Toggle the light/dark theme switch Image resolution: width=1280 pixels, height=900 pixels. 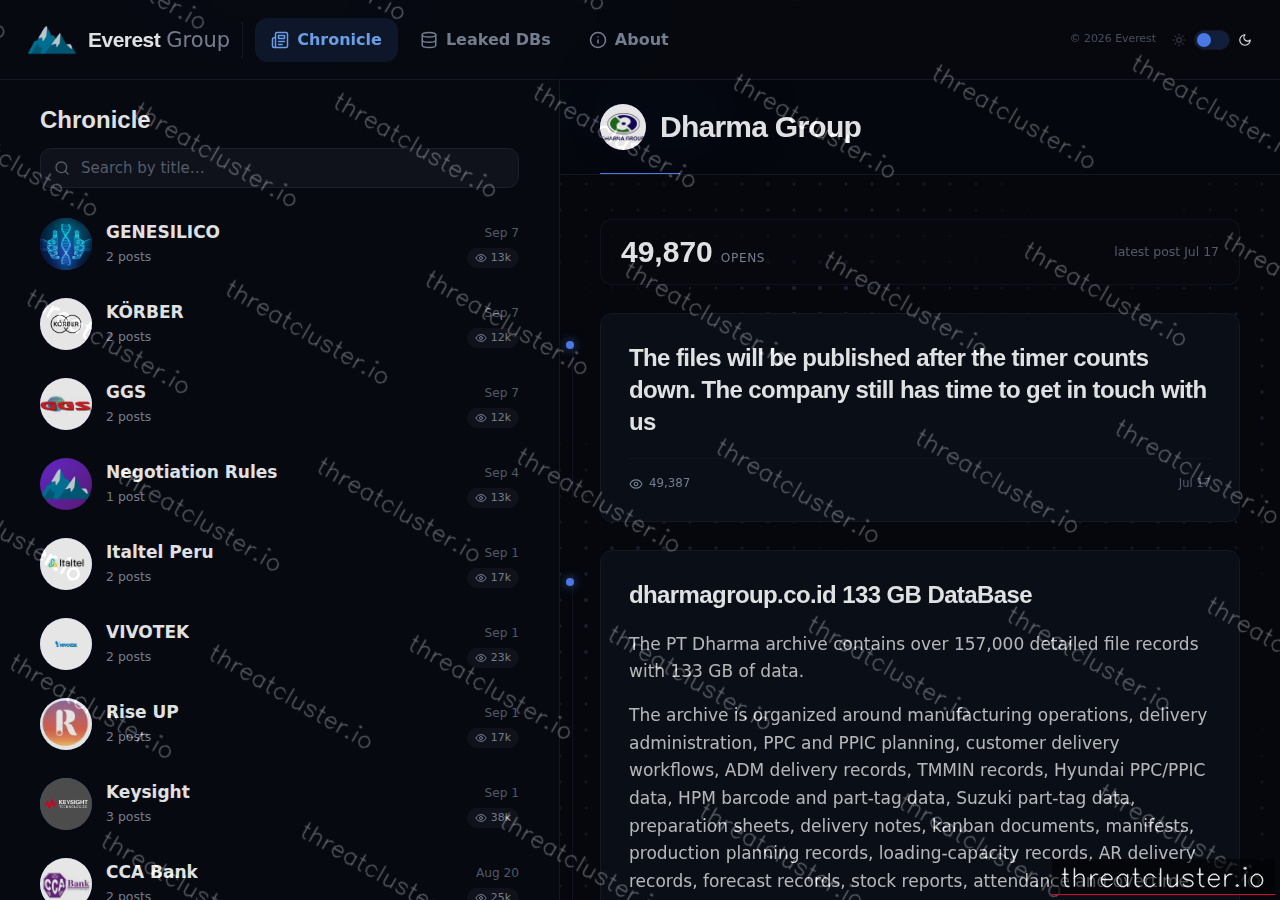click(1211, 40)
